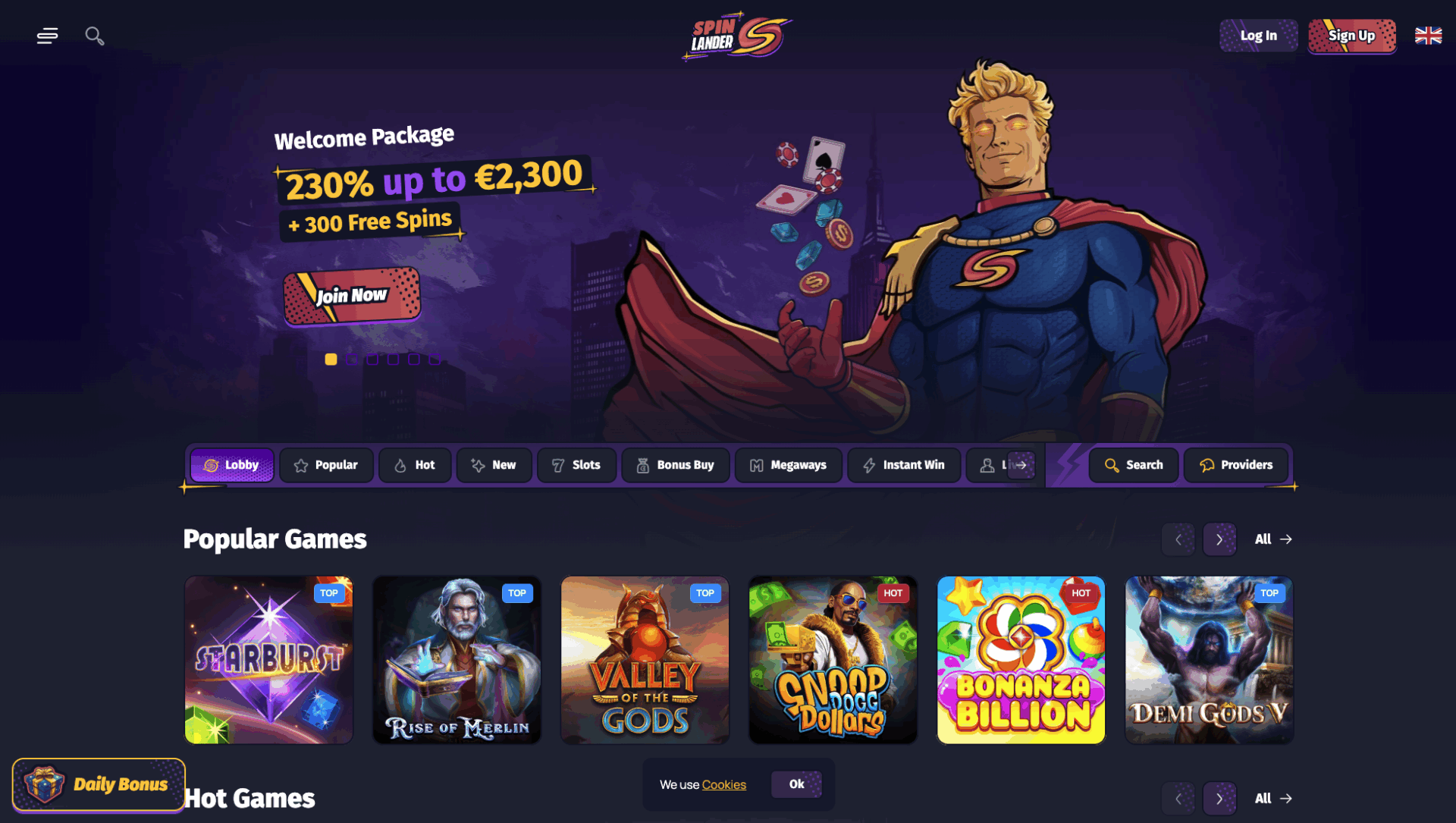Screen dimensions: 1456x823
Task: Click the Spin Lander logo
Action: click(736, 36)
